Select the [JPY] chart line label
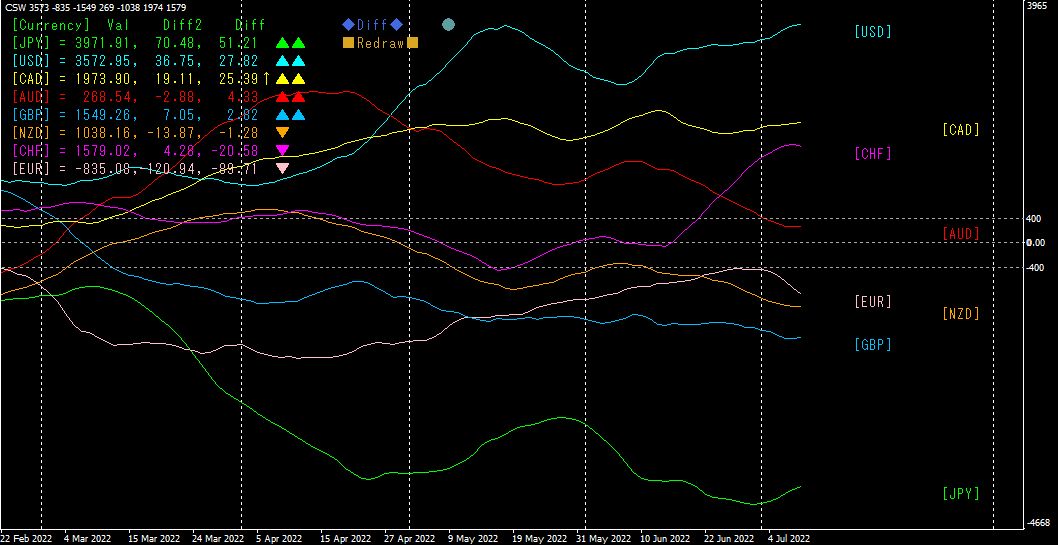Viewport: 1058px width, 545px height. pos(960,494)
